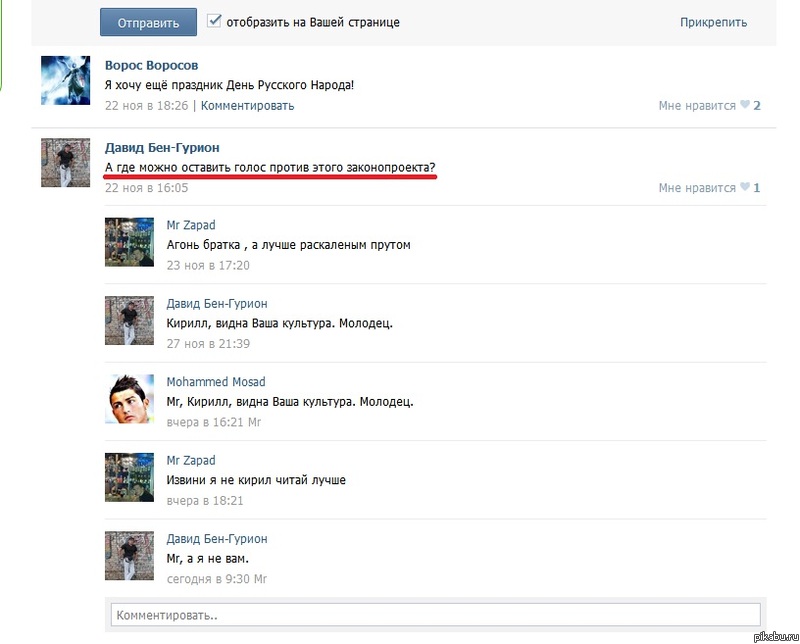800x644 pixels.
Task: Click the Отправить button
Action: pos(148,22)
